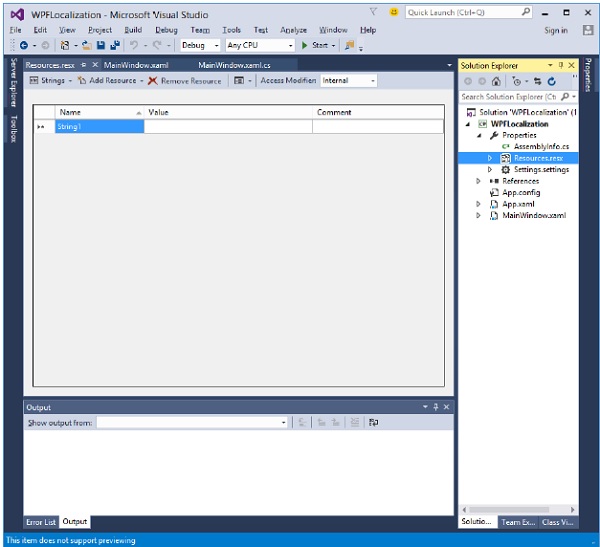This screenshot has width=600, height=547.
Task: Click the Save All toolbar icon
Action: pyautogui.click(x=115, y=46)
